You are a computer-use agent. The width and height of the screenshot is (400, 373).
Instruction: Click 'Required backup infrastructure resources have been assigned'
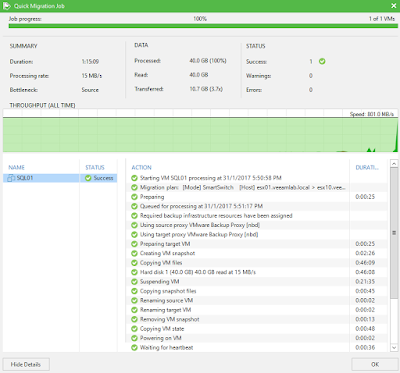pyautogui.click(x=216, y=216)
